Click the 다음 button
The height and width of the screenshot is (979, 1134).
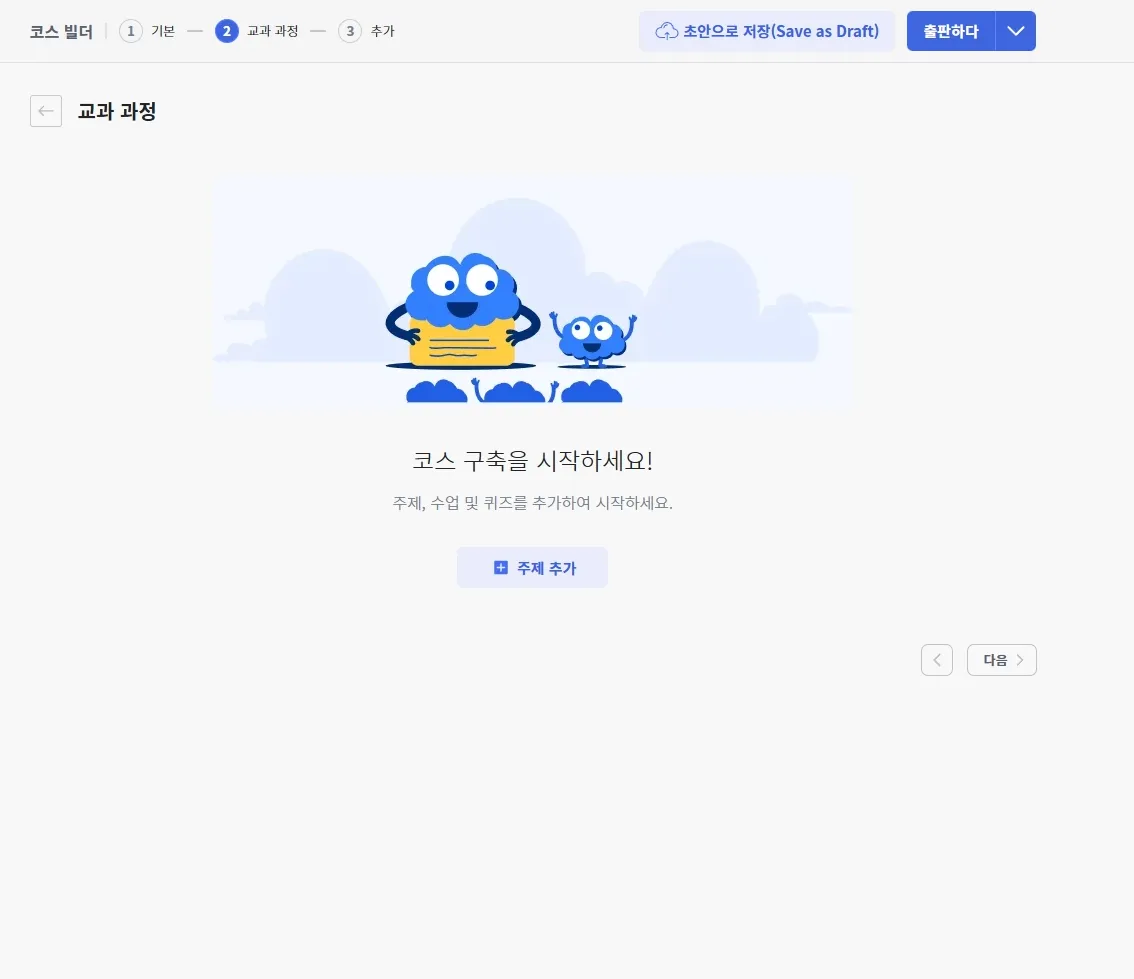coord(1002,659)
